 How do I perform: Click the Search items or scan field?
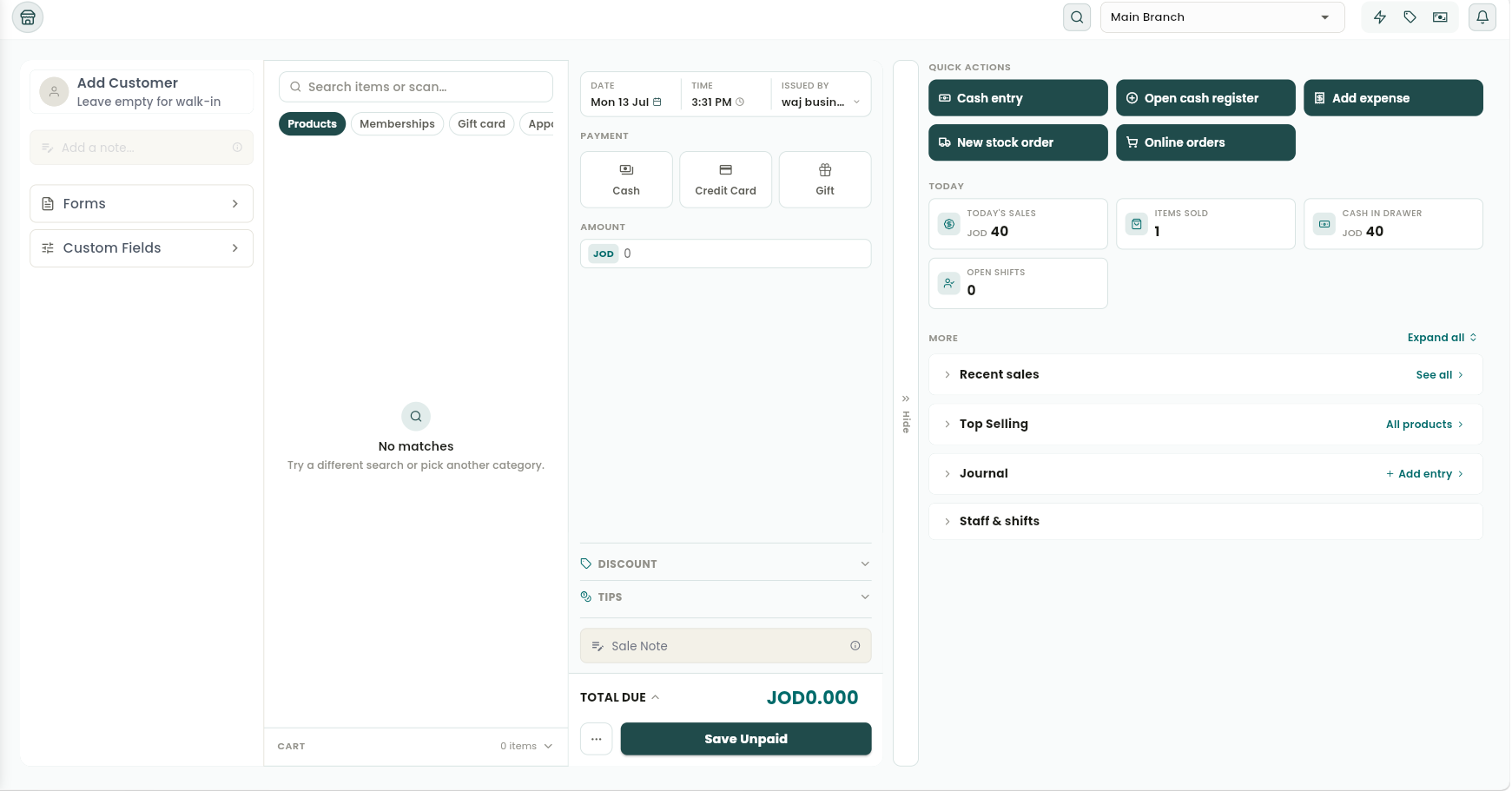[416, 87]
